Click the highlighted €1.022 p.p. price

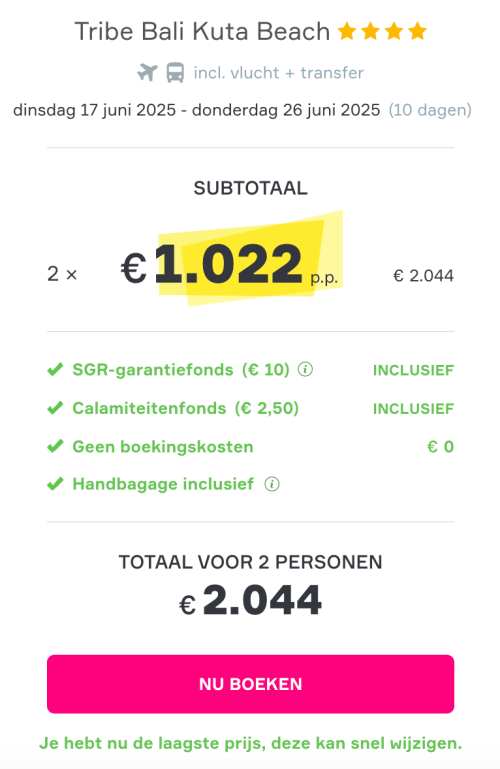pos(230,265)
